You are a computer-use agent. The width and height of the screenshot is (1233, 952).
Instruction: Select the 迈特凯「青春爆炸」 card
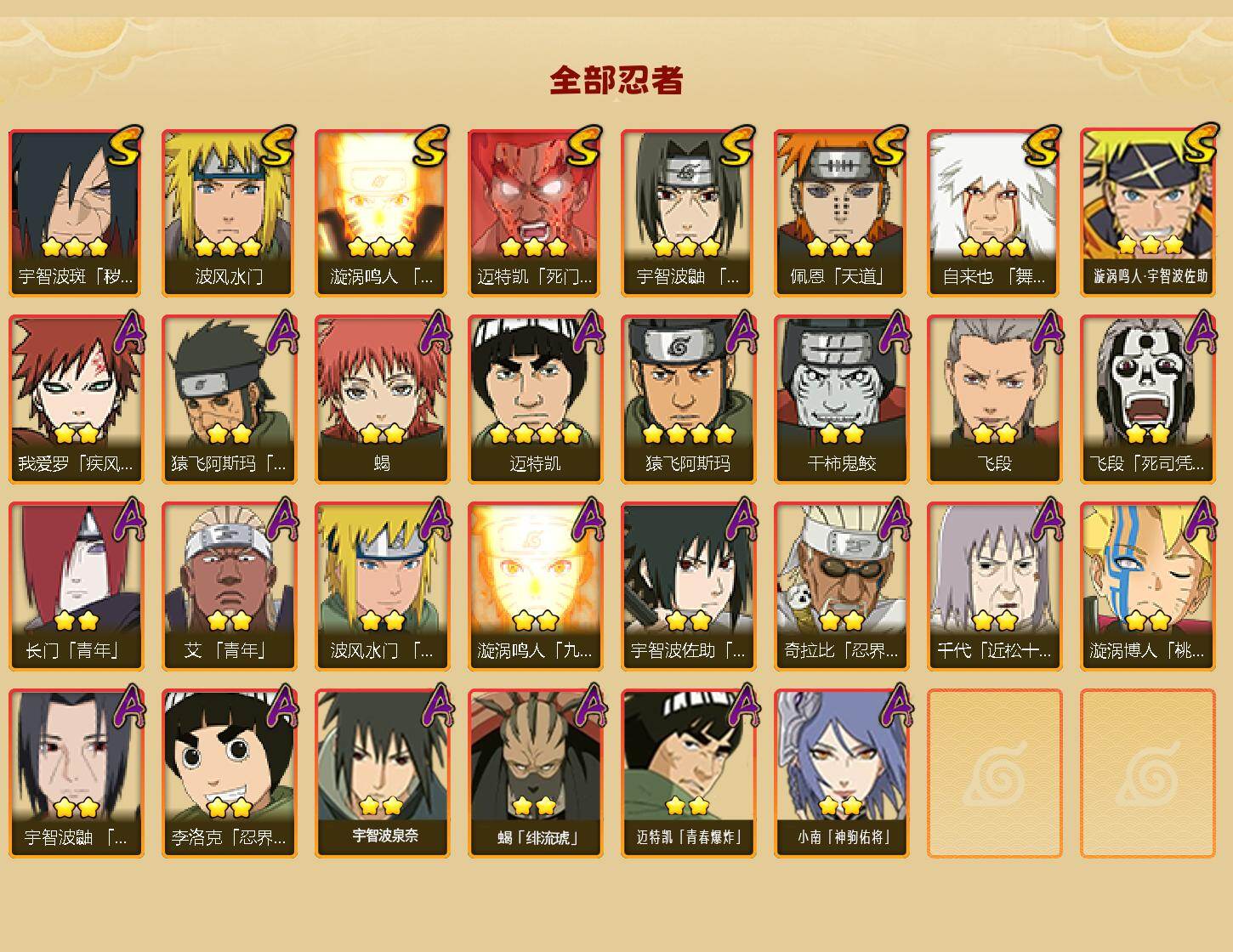(688, 773)
